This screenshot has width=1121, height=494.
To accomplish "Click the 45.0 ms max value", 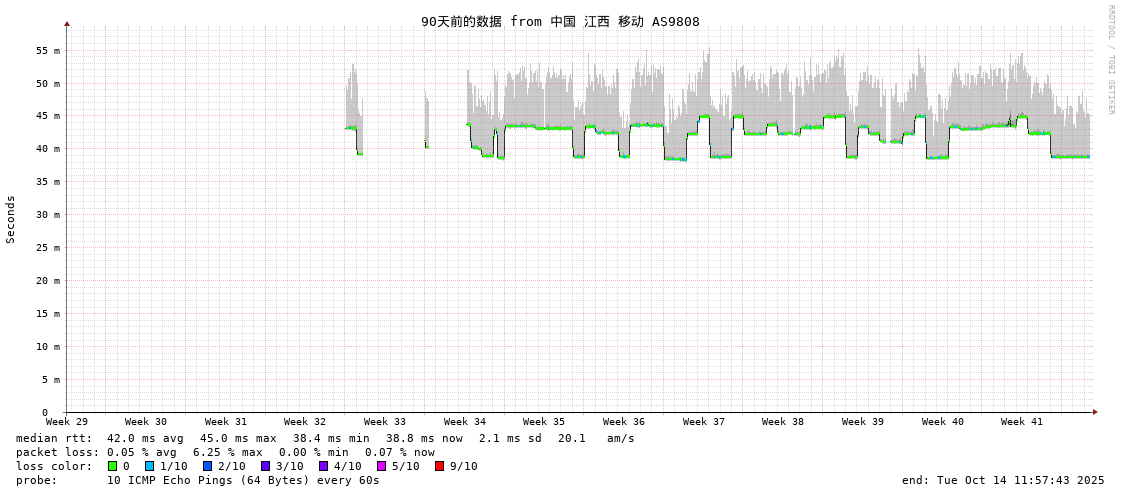I will click(238, 438).
